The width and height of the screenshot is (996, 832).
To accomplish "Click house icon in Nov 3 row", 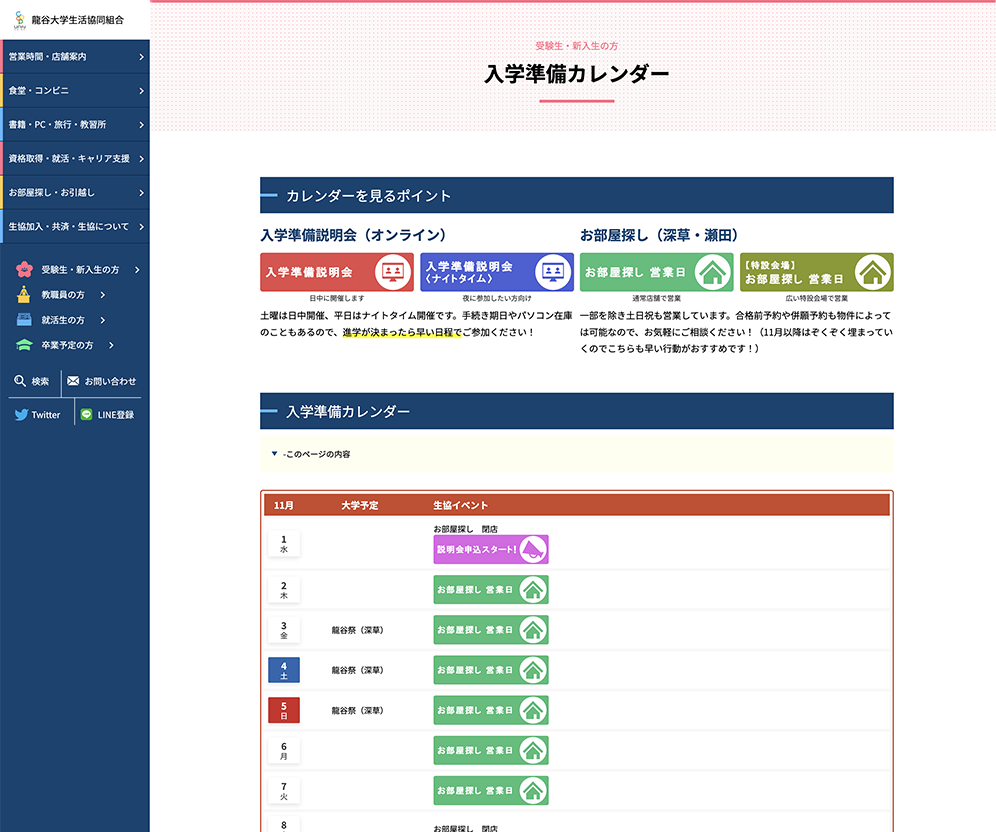I will click(x=533, y=630).
